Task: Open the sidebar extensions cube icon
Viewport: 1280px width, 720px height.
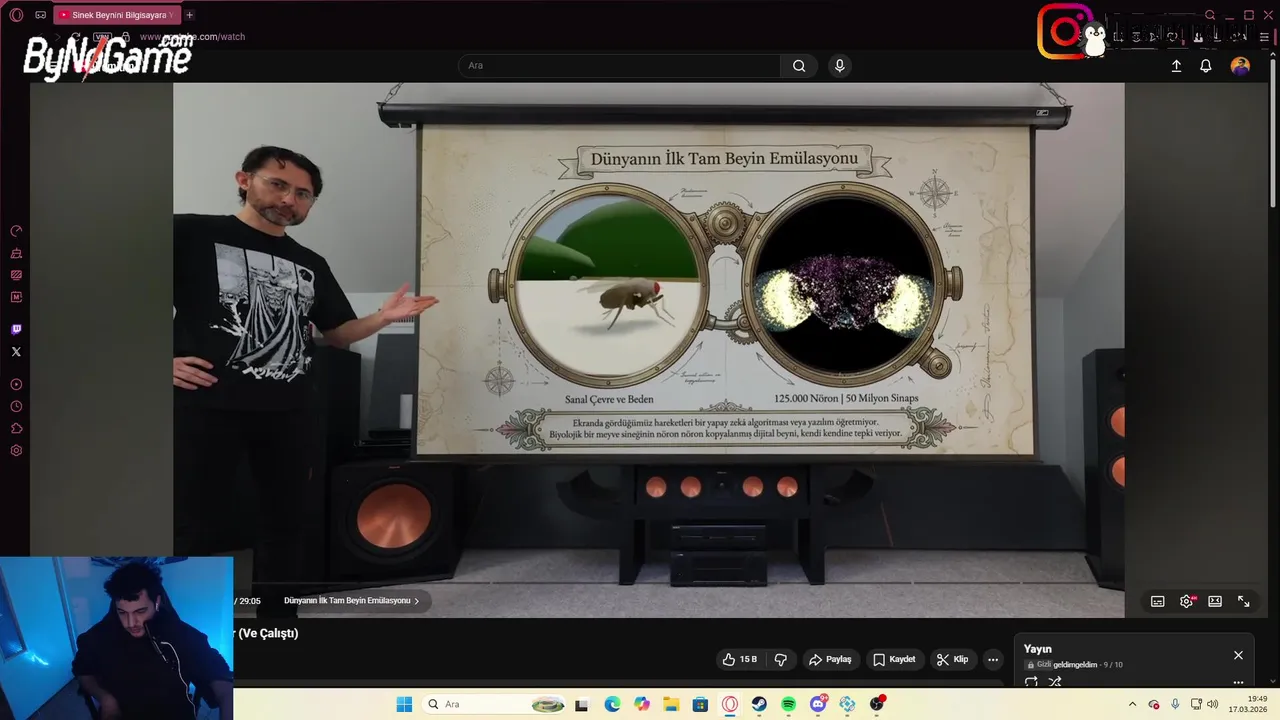Action: pos(16,428)
